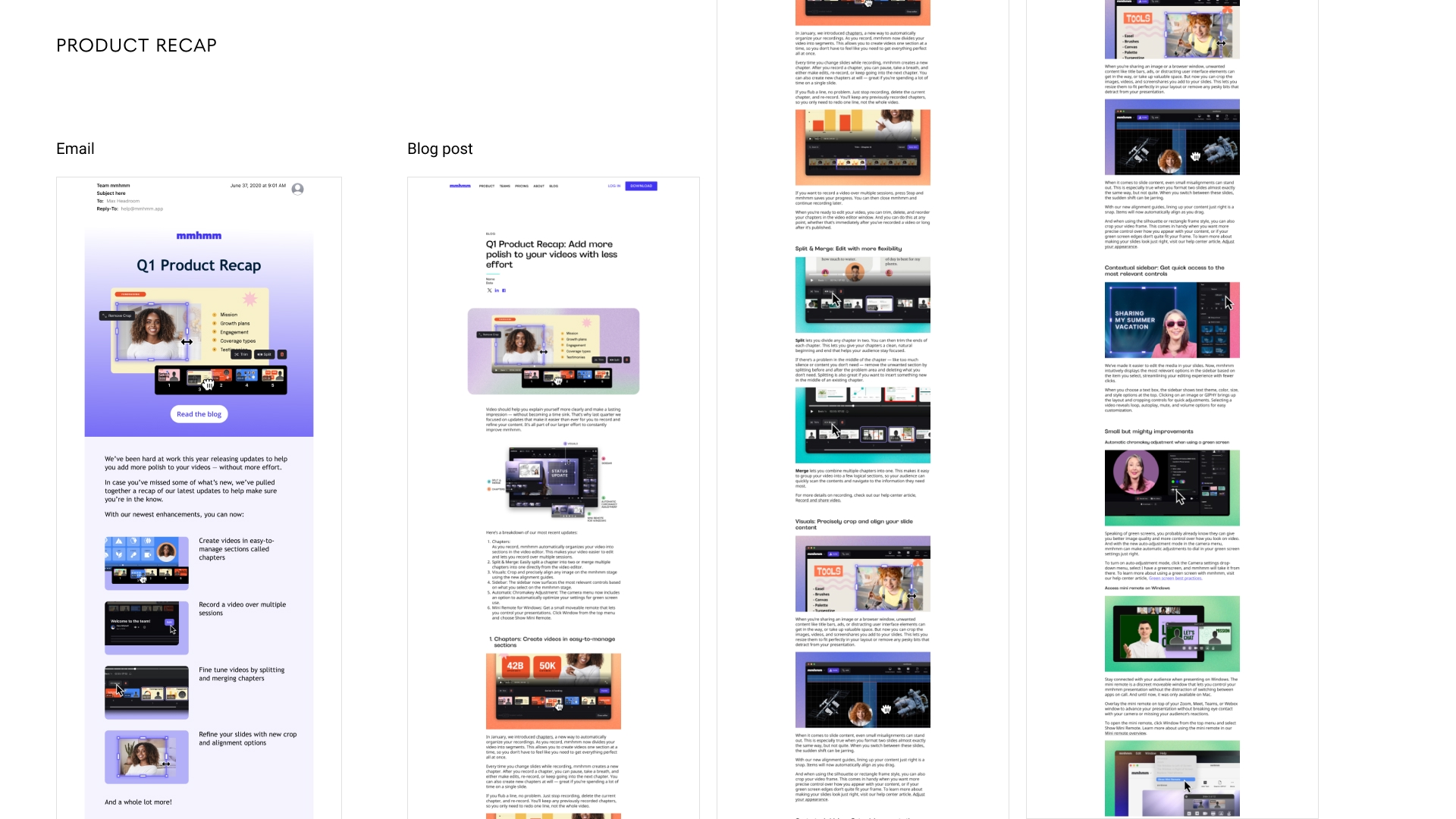The height and width of the screenshot is (819, 1456).
Task: Click thumbnail beside 'Create videos in easy-to-manage sections'
Action: point(146,563)
